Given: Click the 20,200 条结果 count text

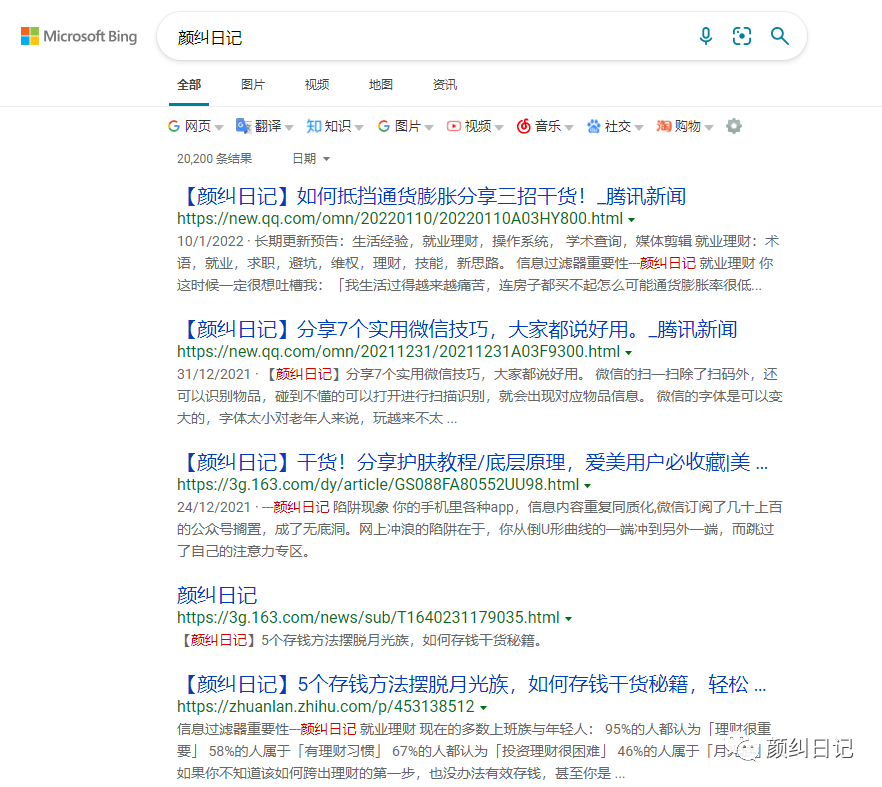Looking at the screenshot, I should (x=214, y=159).
